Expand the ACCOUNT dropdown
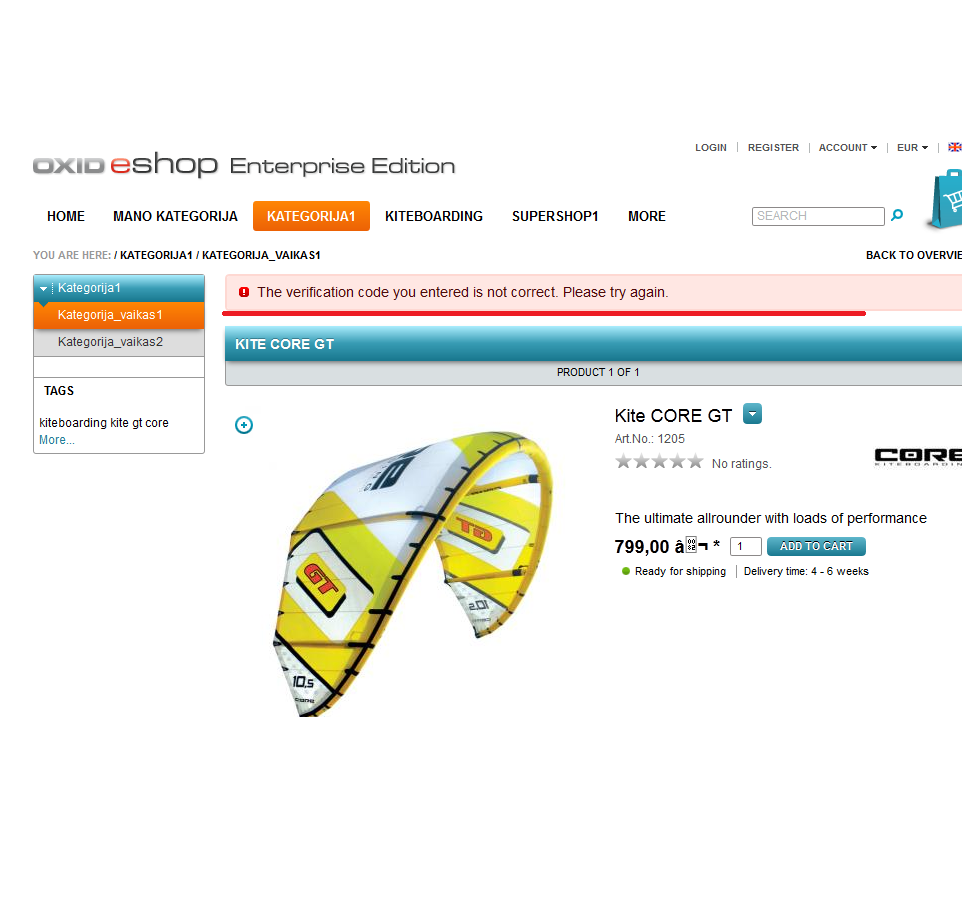The width and height of the screenshot is (962, 900). (847, 148)
